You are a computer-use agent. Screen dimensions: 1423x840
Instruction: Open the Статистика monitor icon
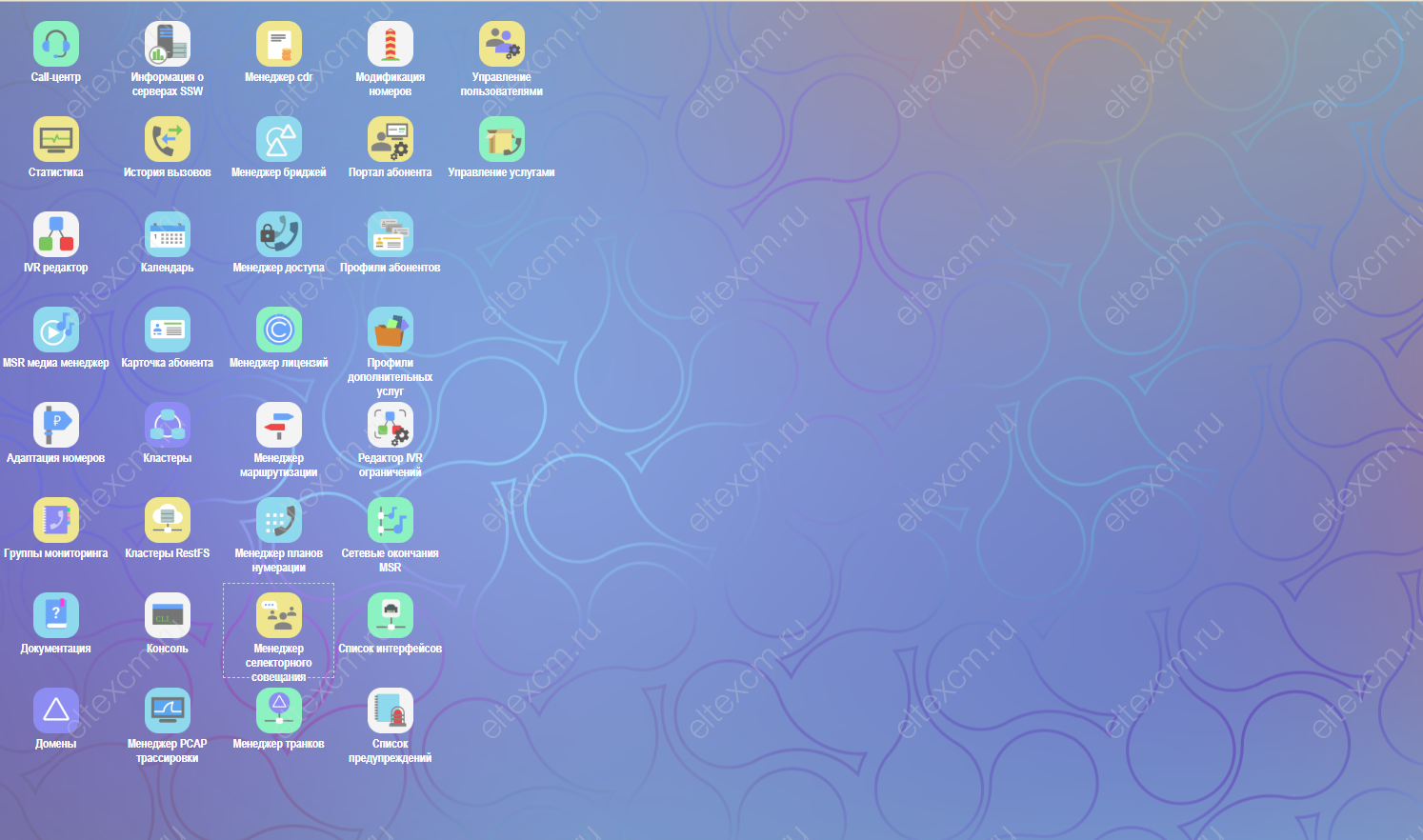tap(56, 139)
